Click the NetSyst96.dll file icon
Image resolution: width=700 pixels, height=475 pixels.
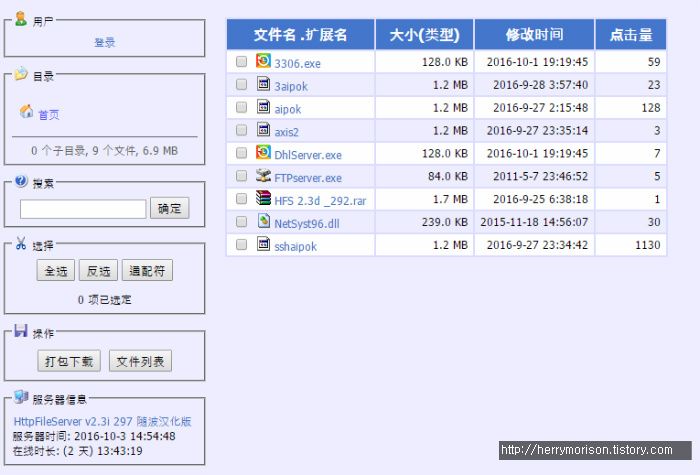[263, 221]
